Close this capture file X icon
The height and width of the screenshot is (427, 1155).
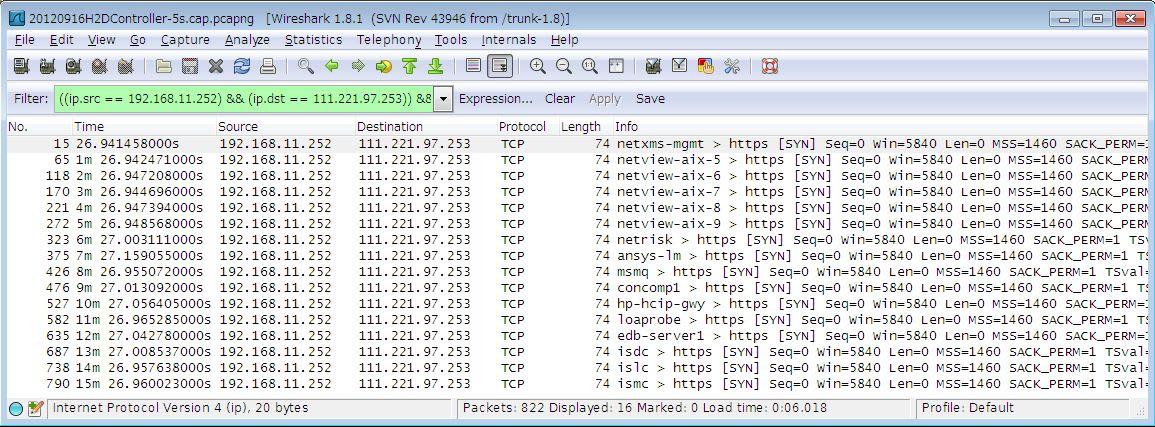point(216,67)
